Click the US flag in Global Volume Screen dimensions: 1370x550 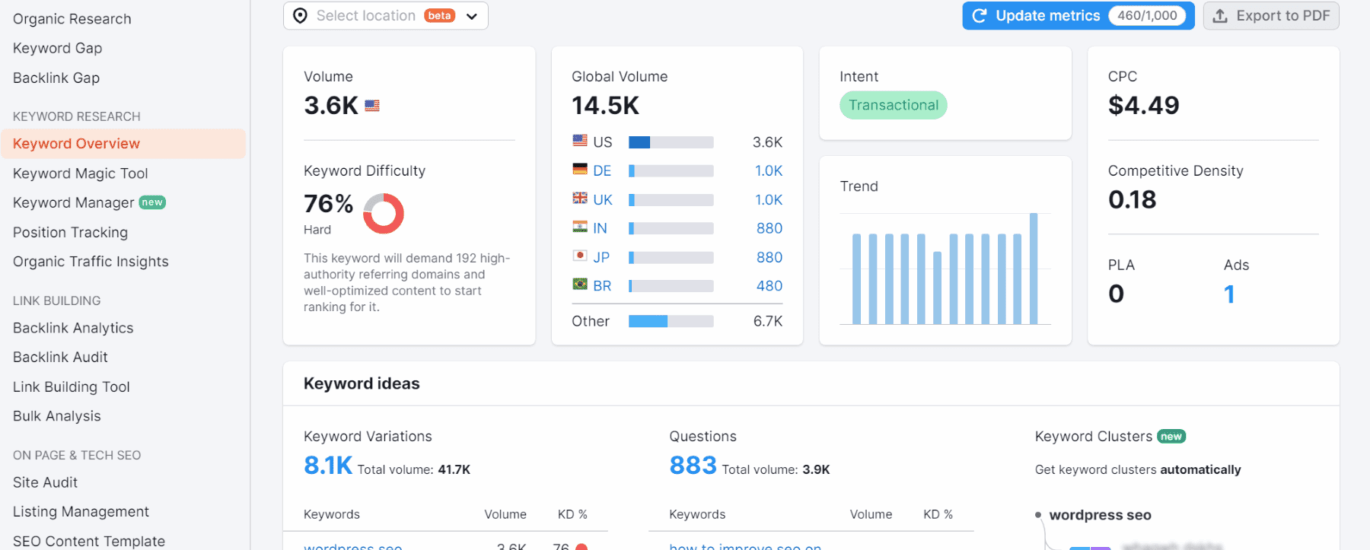(x=580, y=141)
